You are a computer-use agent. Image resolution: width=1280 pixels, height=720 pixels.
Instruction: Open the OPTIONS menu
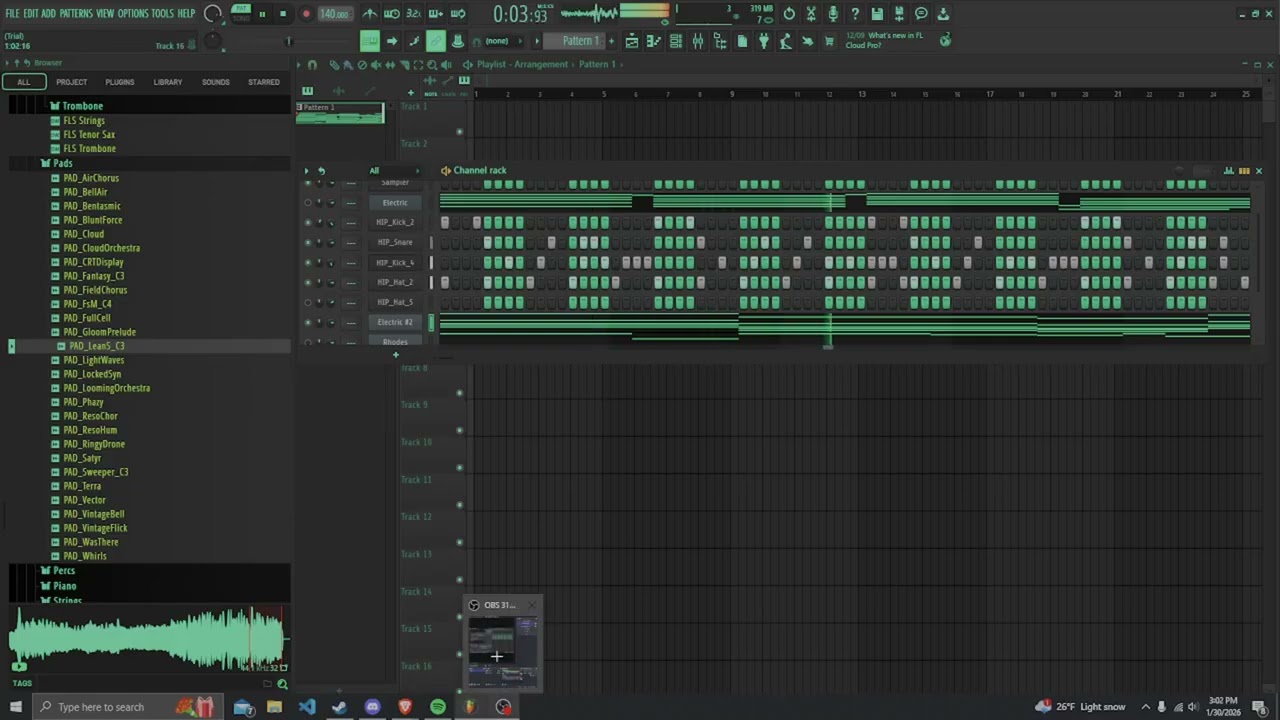(x=132, y=14)
